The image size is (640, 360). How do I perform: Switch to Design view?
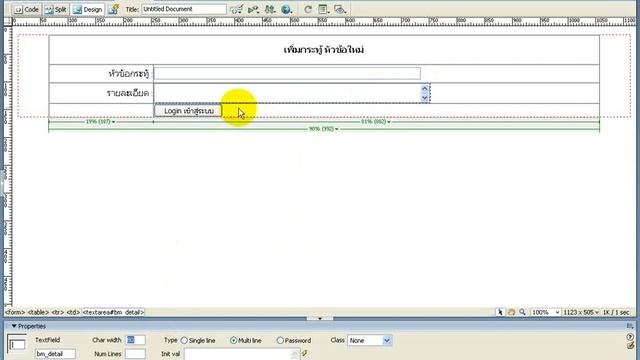[x=87, y=9]
